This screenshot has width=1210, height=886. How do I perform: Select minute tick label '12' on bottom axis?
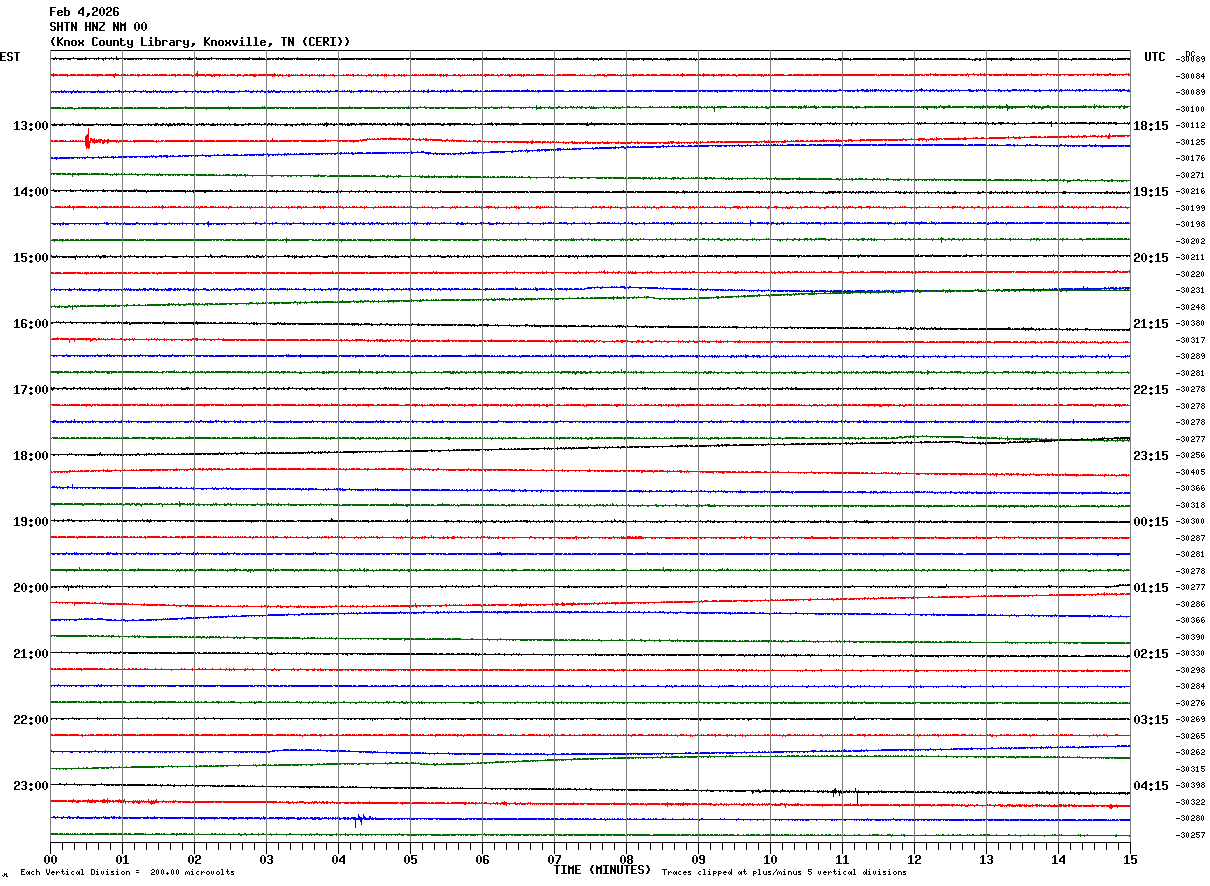click(914, 859)
